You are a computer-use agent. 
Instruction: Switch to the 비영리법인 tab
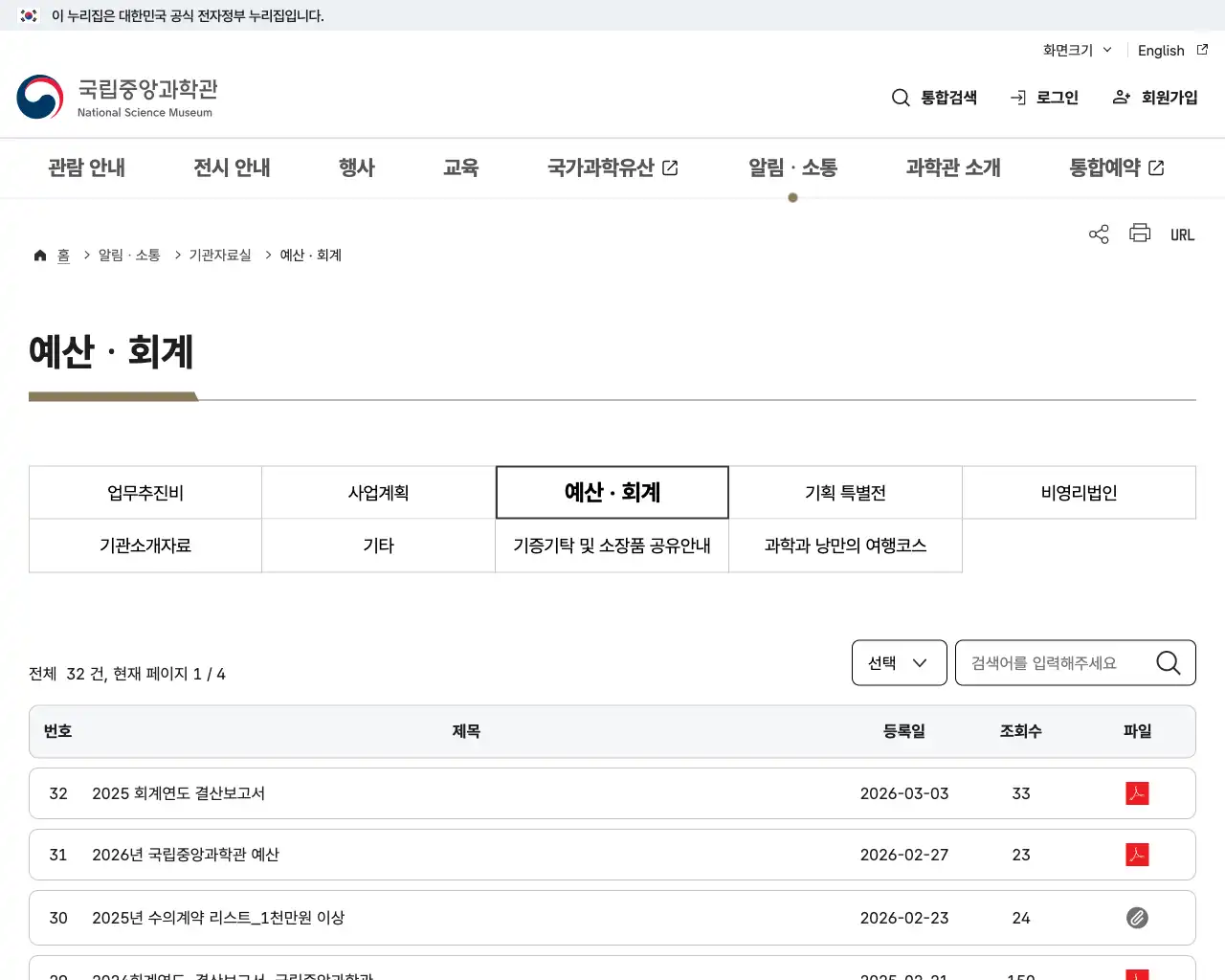click(1079, 492)
